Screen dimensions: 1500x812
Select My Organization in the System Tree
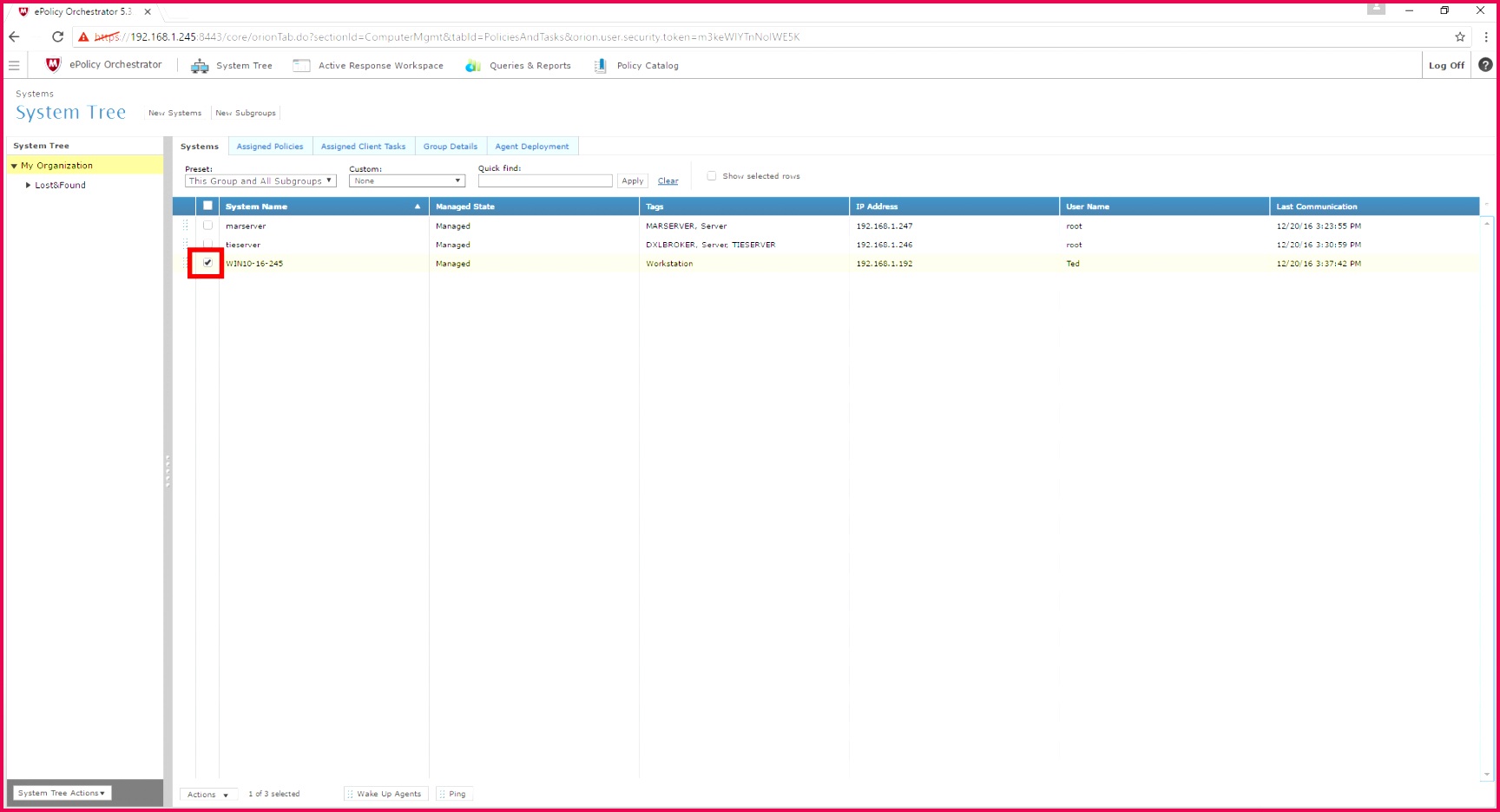click(x=56, y=166)
